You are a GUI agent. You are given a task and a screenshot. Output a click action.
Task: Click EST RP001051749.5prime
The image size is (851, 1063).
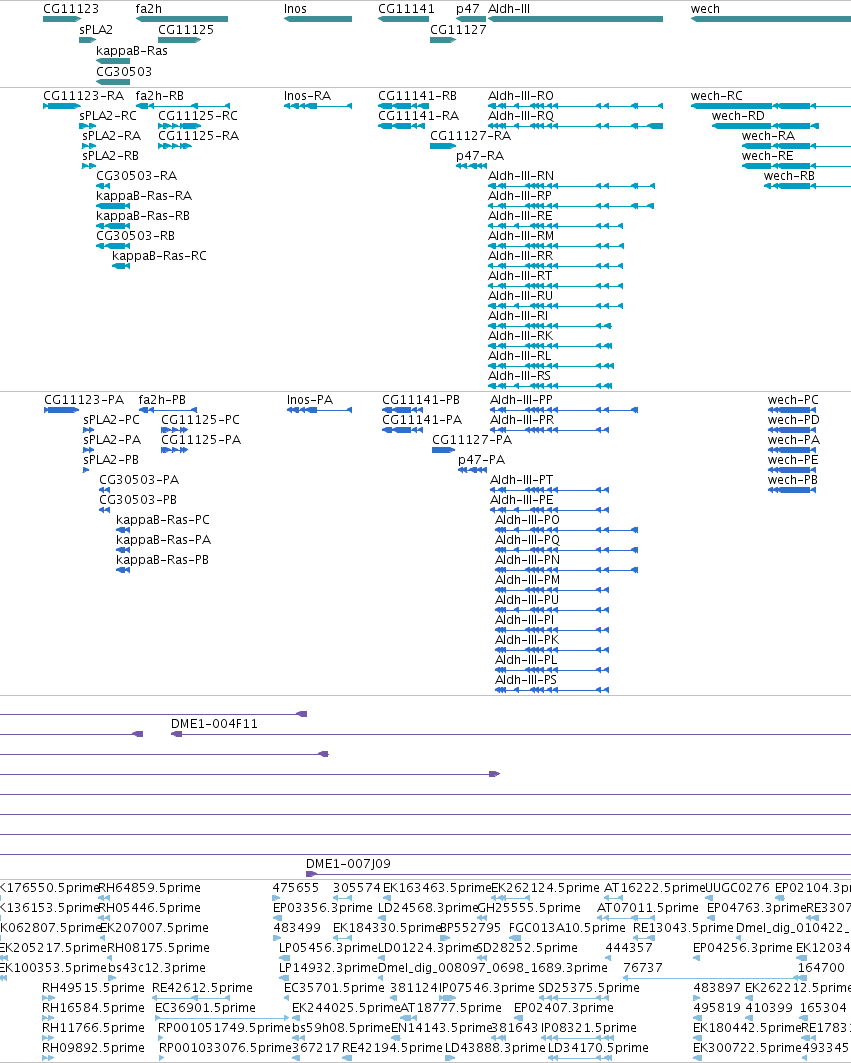(x=224, y=1028)
